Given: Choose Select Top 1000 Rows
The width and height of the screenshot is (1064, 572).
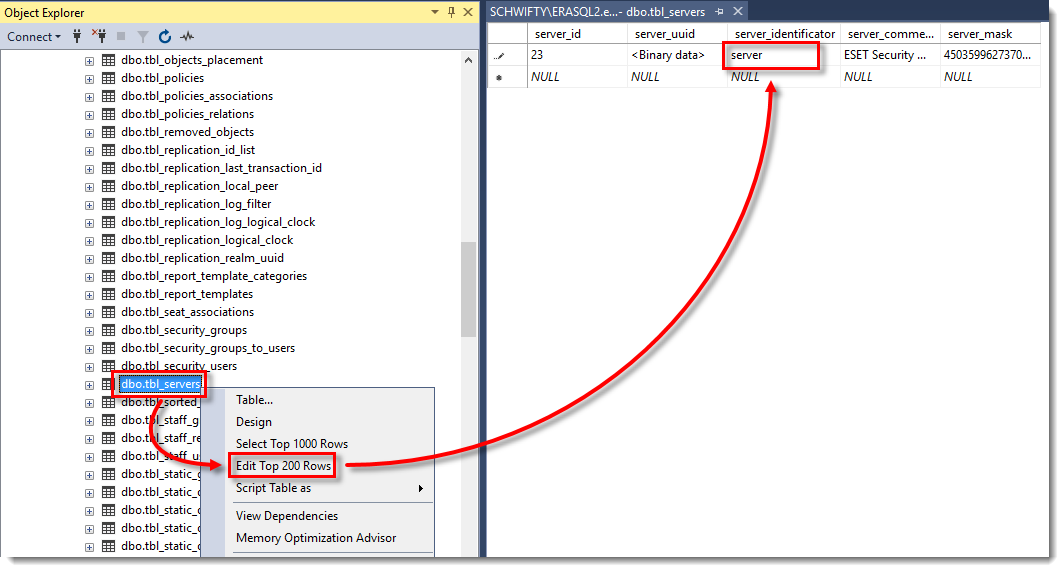Looking at the screenshot, I should [x=292, y=444].
